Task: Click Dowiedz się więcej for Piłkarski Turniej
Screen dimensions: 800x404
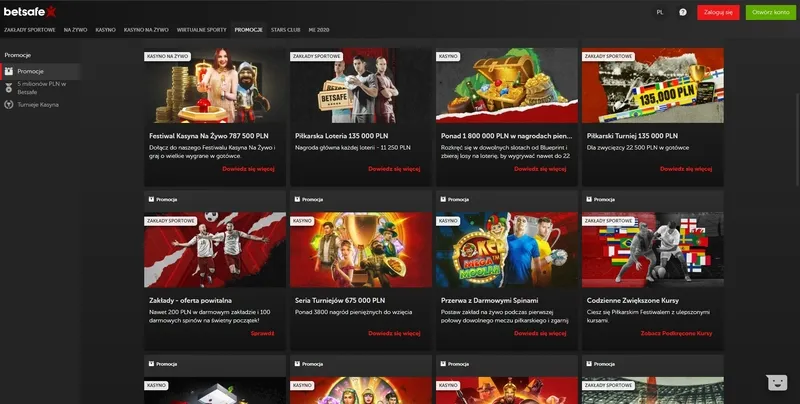Action: click(686, 169)
